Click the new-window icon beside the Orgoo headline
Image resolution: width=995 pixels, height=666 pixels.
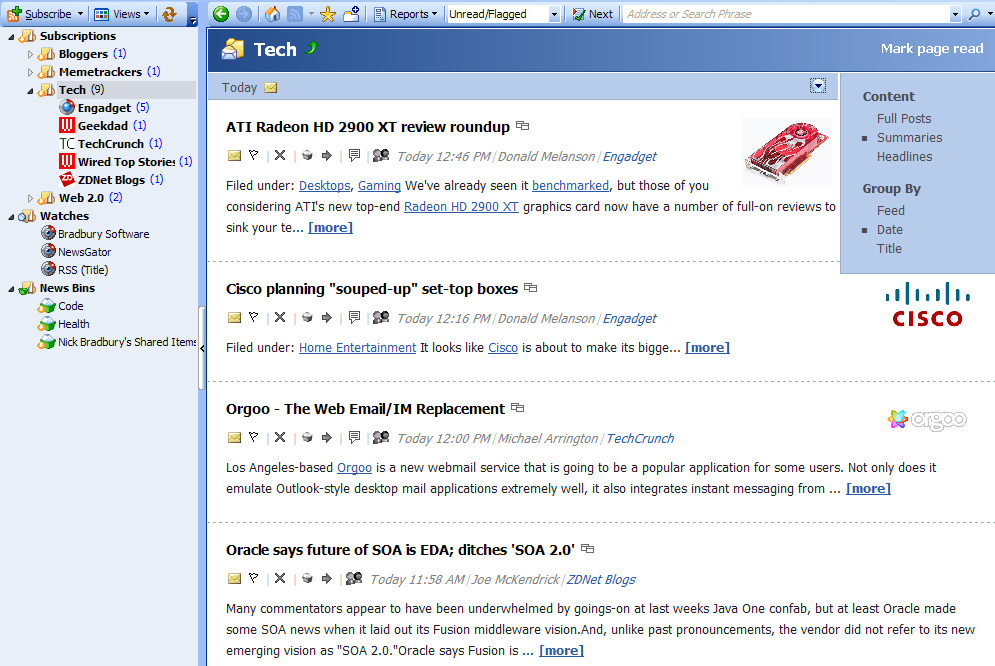coord(518,408)
